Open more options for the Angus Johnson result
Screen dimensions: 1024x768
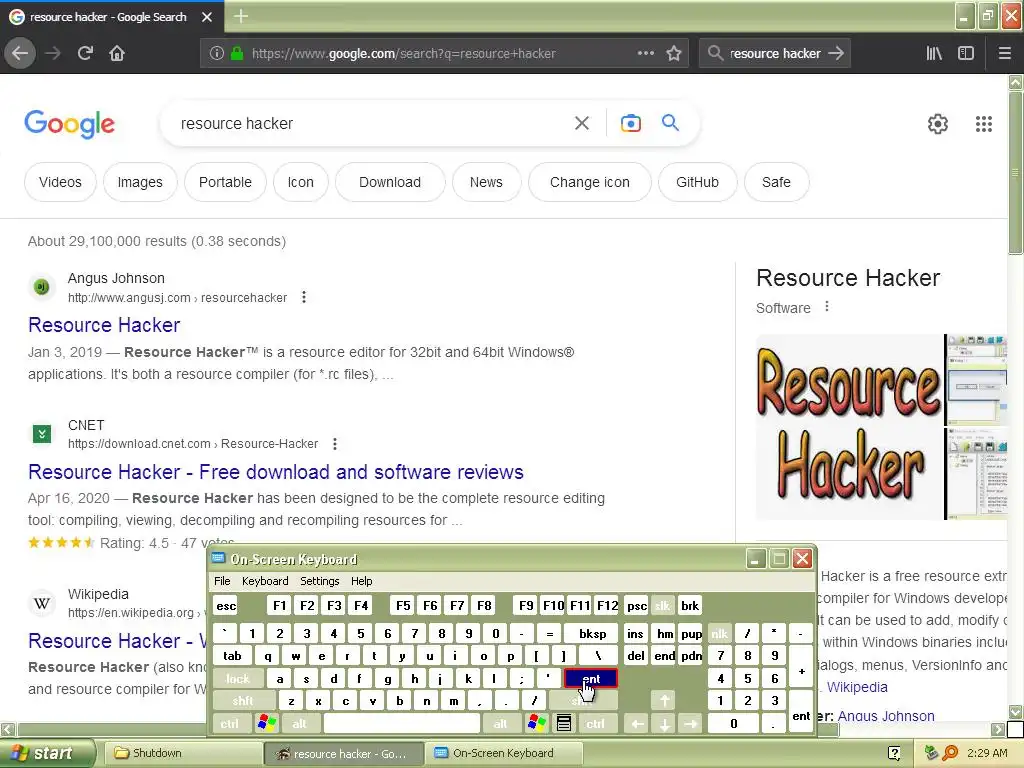point(304,297)
